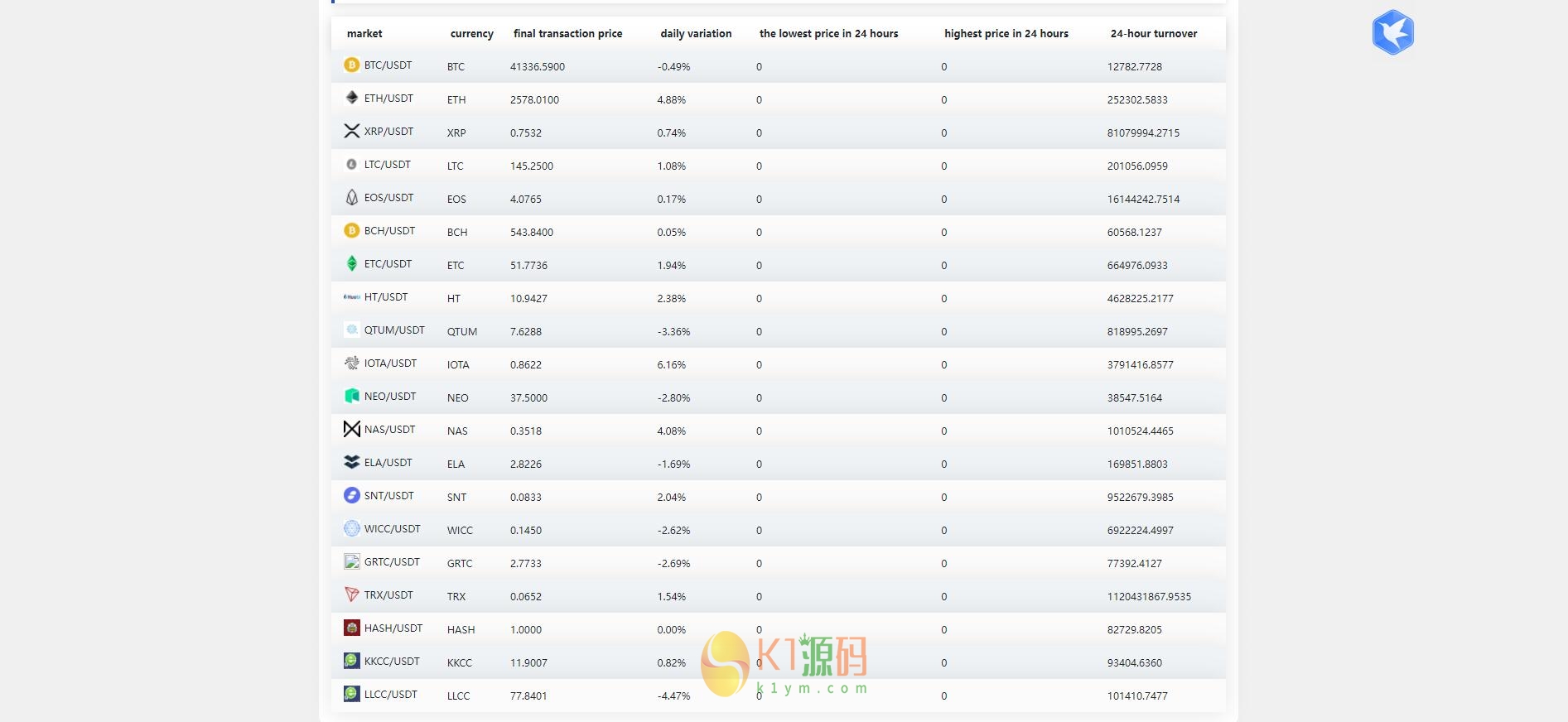Click the EOS price 4.0765
Image resolution: width=1568 pixels, height=722 pixels.
(526, 200)
